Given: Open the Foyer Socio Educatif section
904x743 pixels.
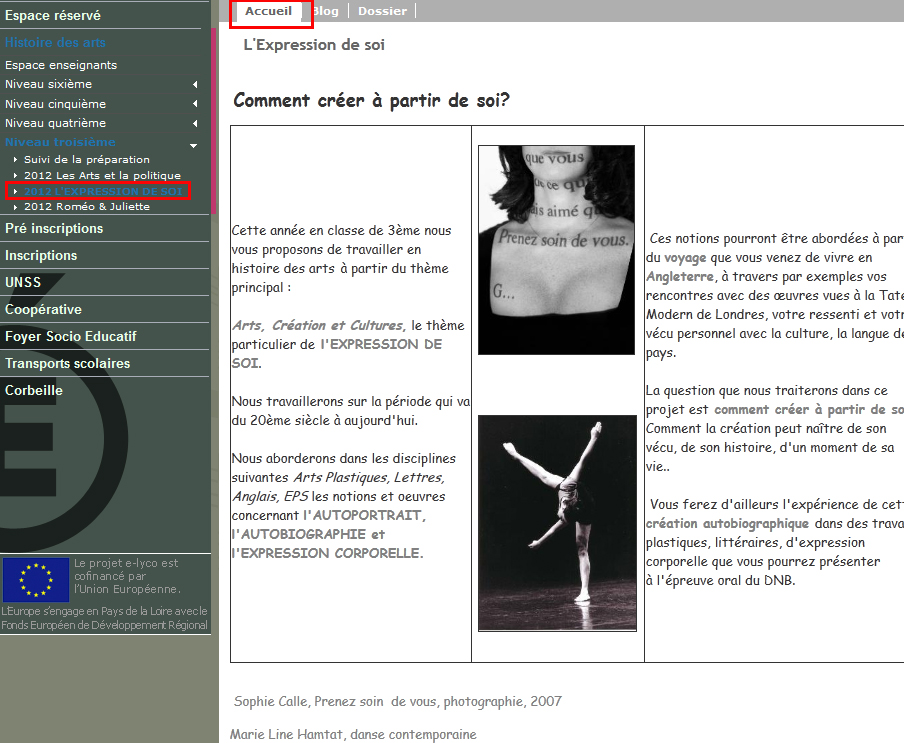Looking at the screenshot, I should click(x=71, y=336).
